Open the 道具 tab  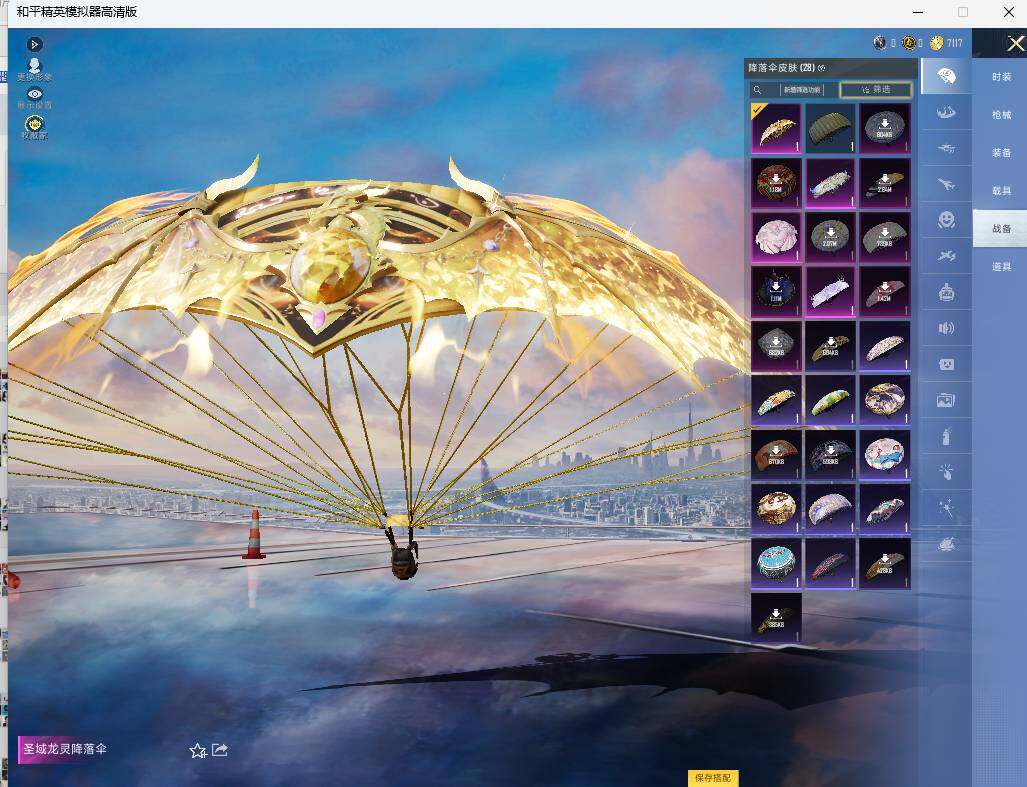pos(1001,266)
